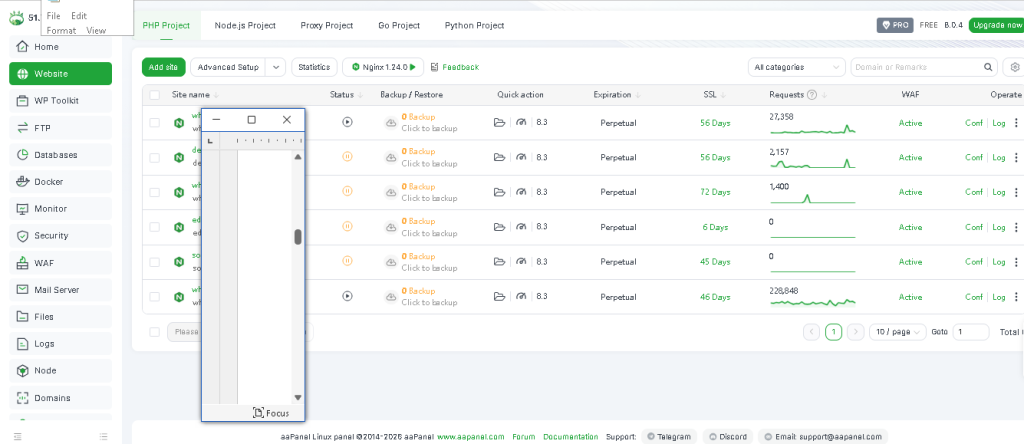The height and width of the screenshot is (444, 1024).
Task: Click the Goto page number field
Action: (x=970, y=332)
